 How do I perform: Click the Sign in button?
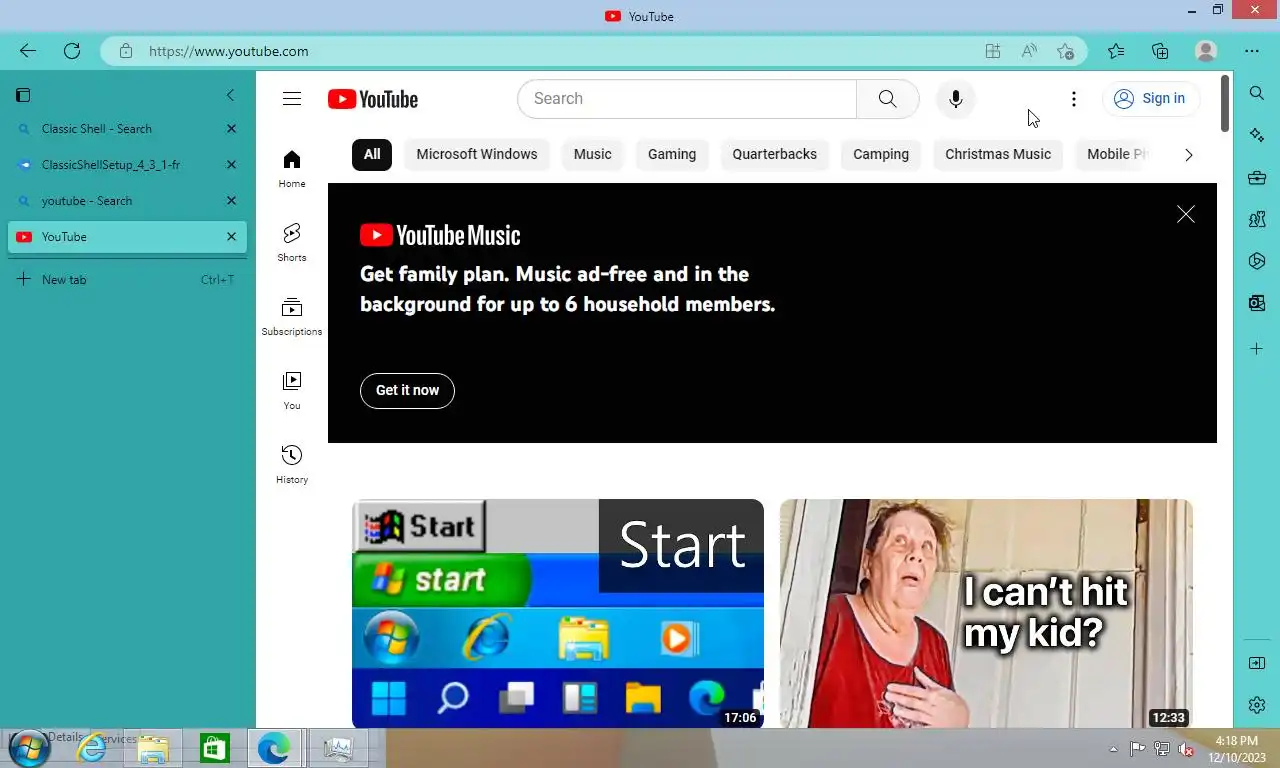[x=1151, y=99]
